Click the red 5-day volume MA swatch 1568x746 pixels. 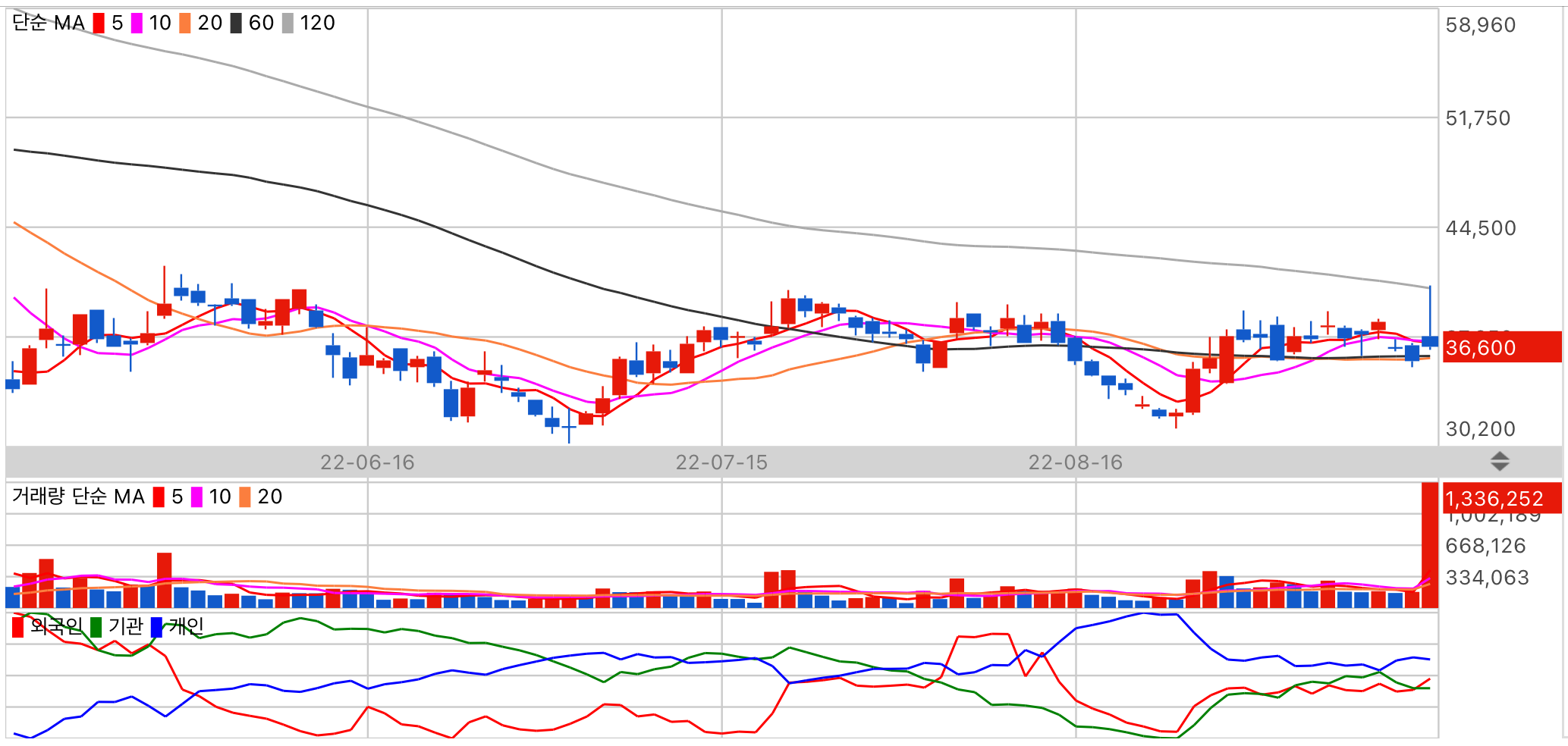pyautogui.click(x=159, y=497)
